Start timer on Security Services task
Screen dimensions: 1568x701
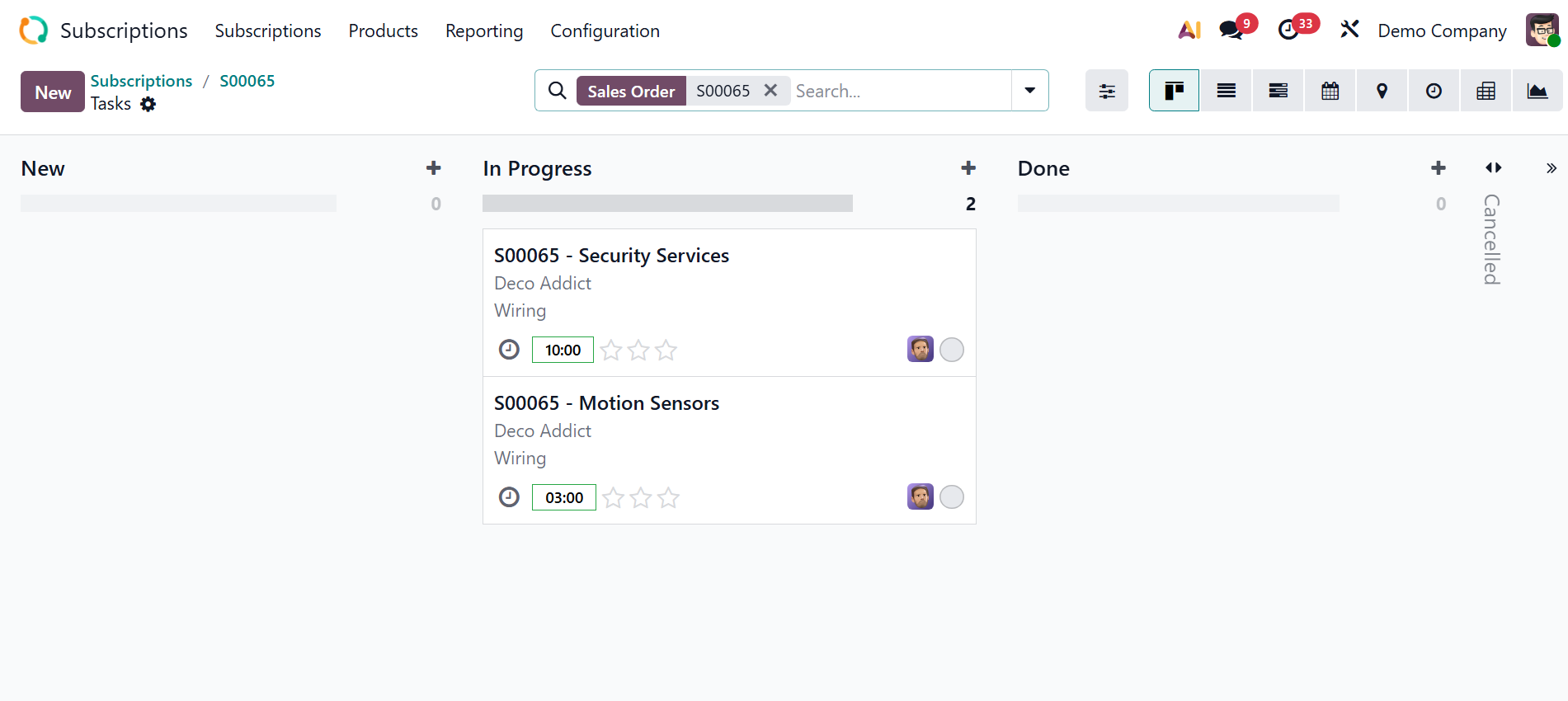click(x=509, y=350)
